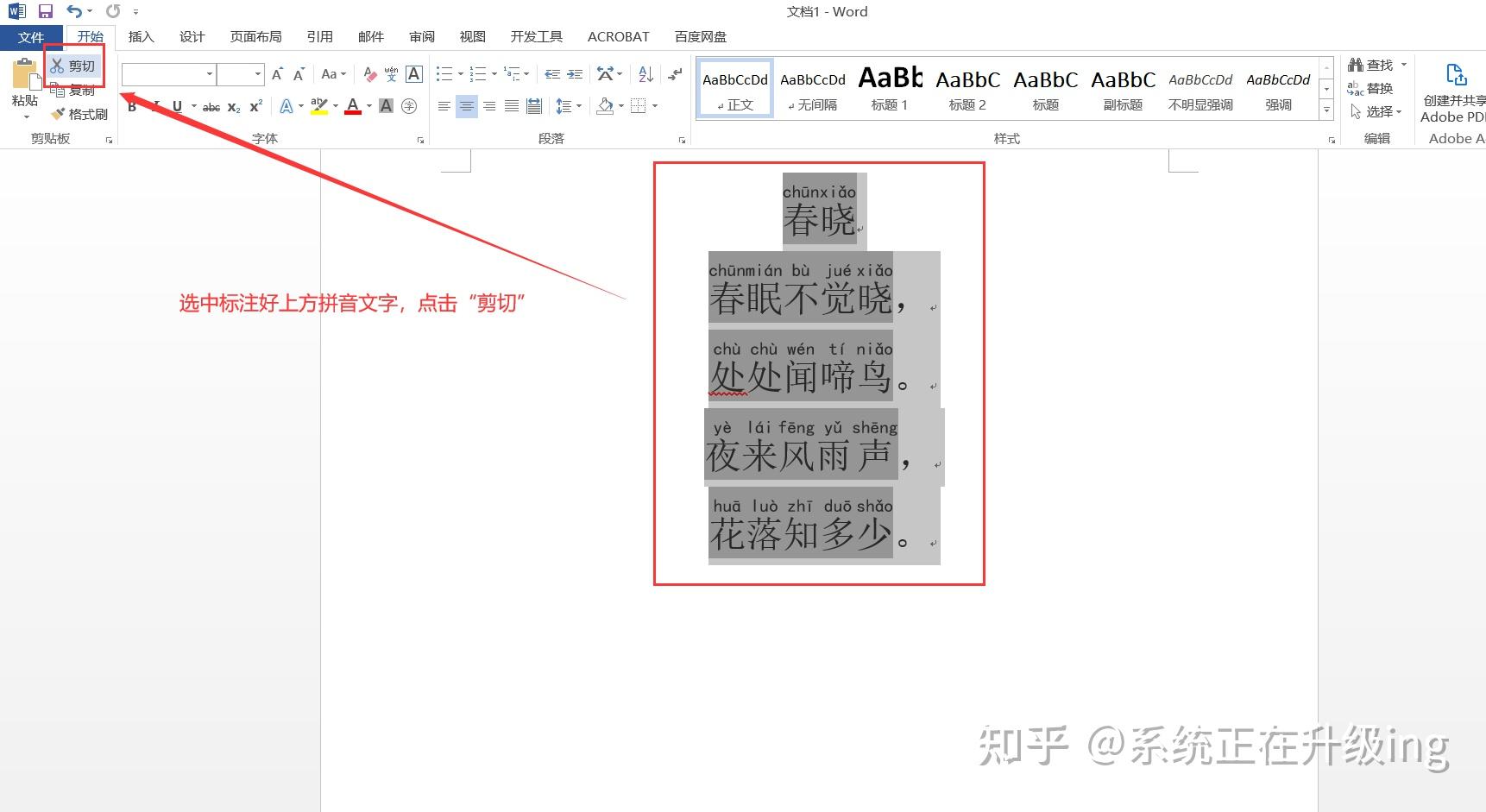Image resolution: width=1486 pixels, height=812 pixels.
Task: Apply paragraph shading with the paint bucket
Action: (x=605, y=106)
